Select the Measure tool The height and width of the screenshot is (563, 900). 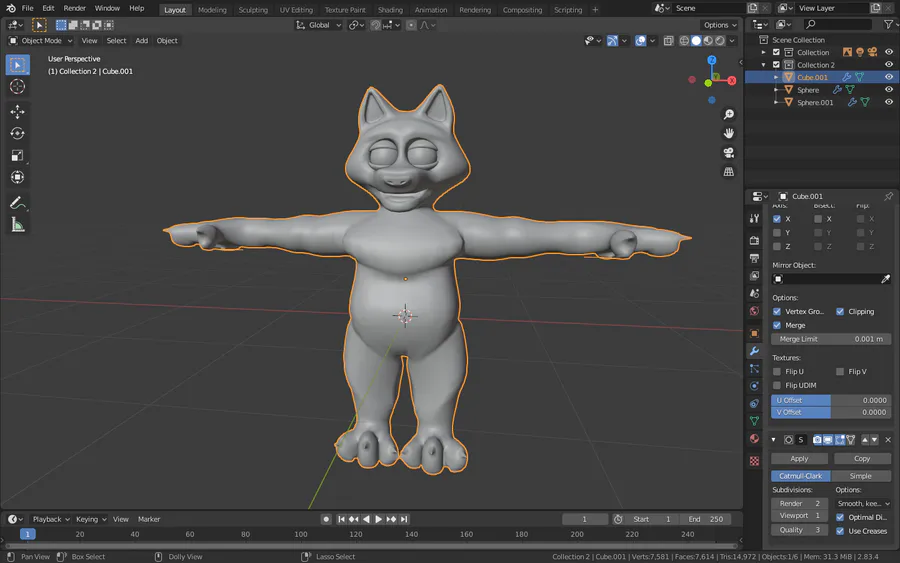17,225
